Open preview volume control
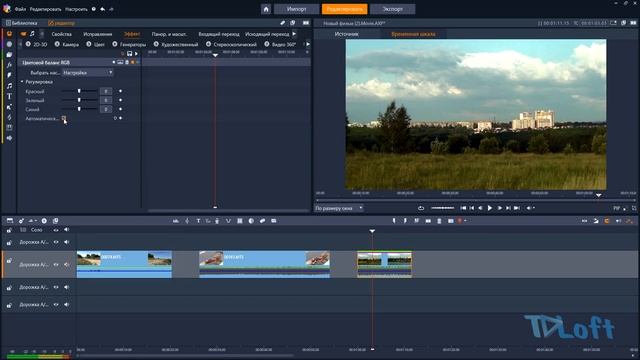This screenshot has height=360, width=640. pyautogui.click(x=529, y=208)
